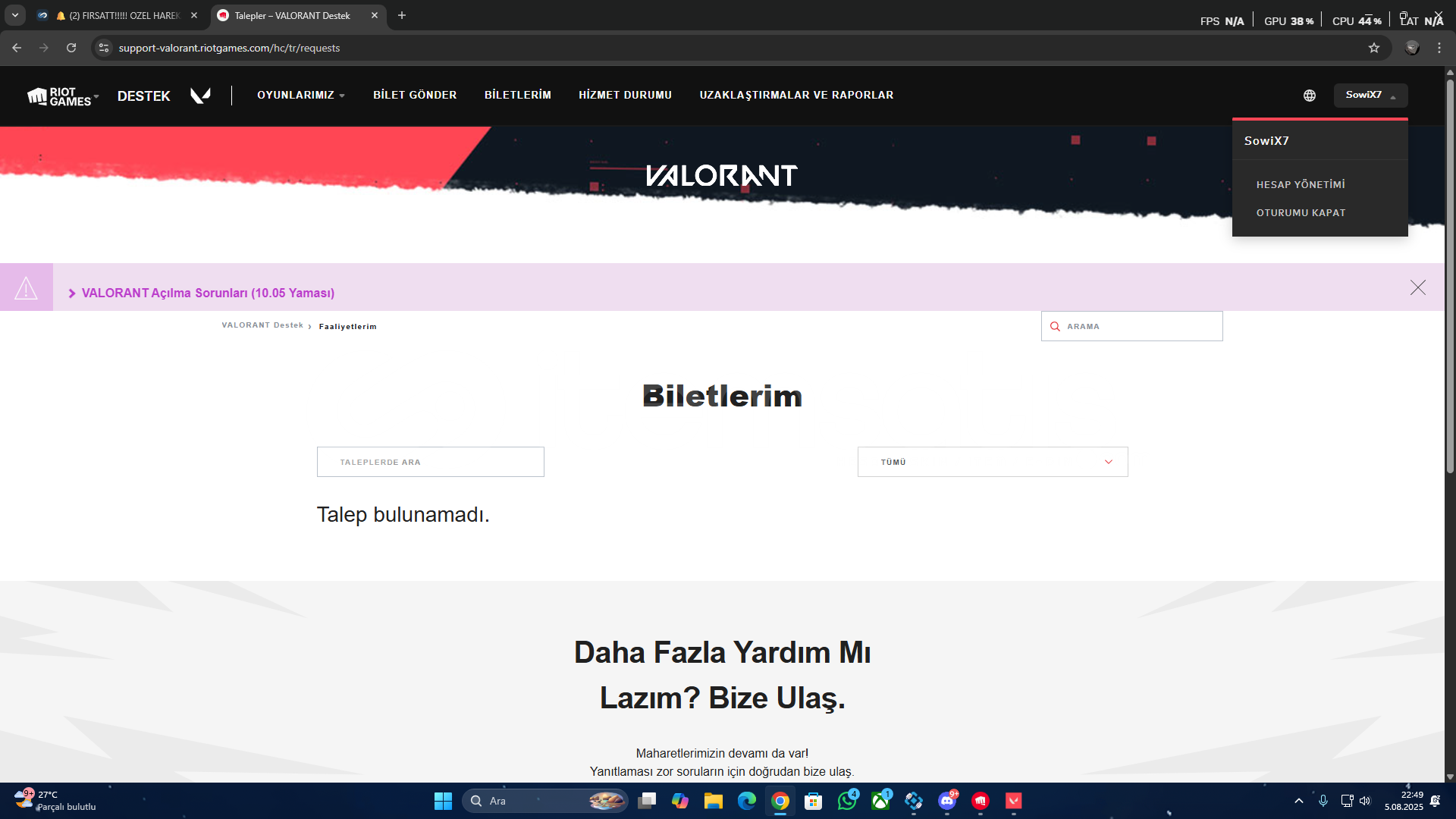Reload the page
The width and height of the screenshot is (1456, 819).
[x=71, y=48]
